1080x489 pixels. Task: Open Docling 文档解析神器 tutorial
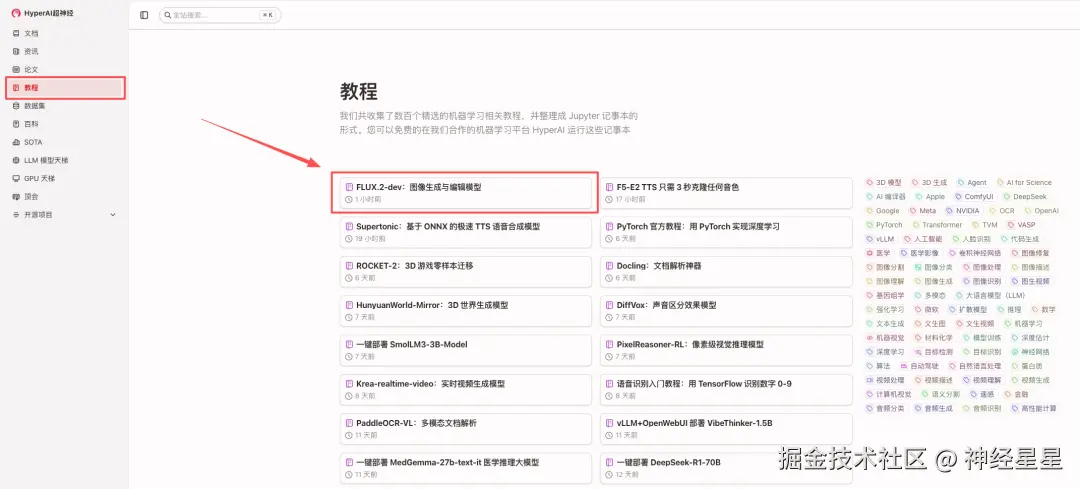click(726, 271)
